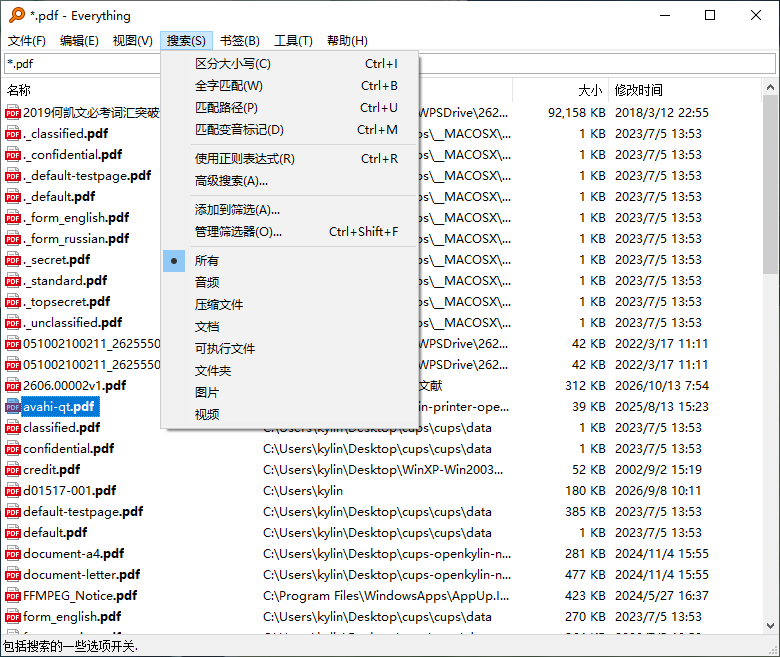Click PDF icon next to document-letter.pdf

click(12, 575)
